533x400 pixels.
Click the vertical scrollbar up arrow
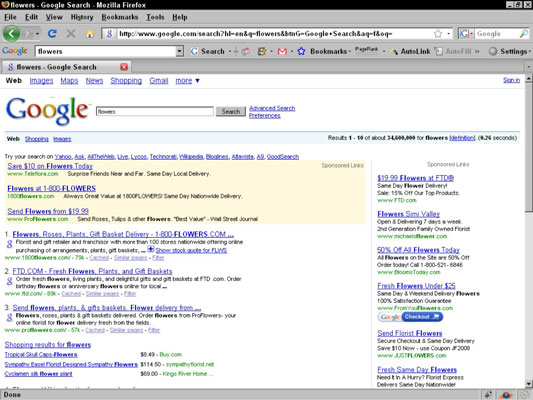529,79
